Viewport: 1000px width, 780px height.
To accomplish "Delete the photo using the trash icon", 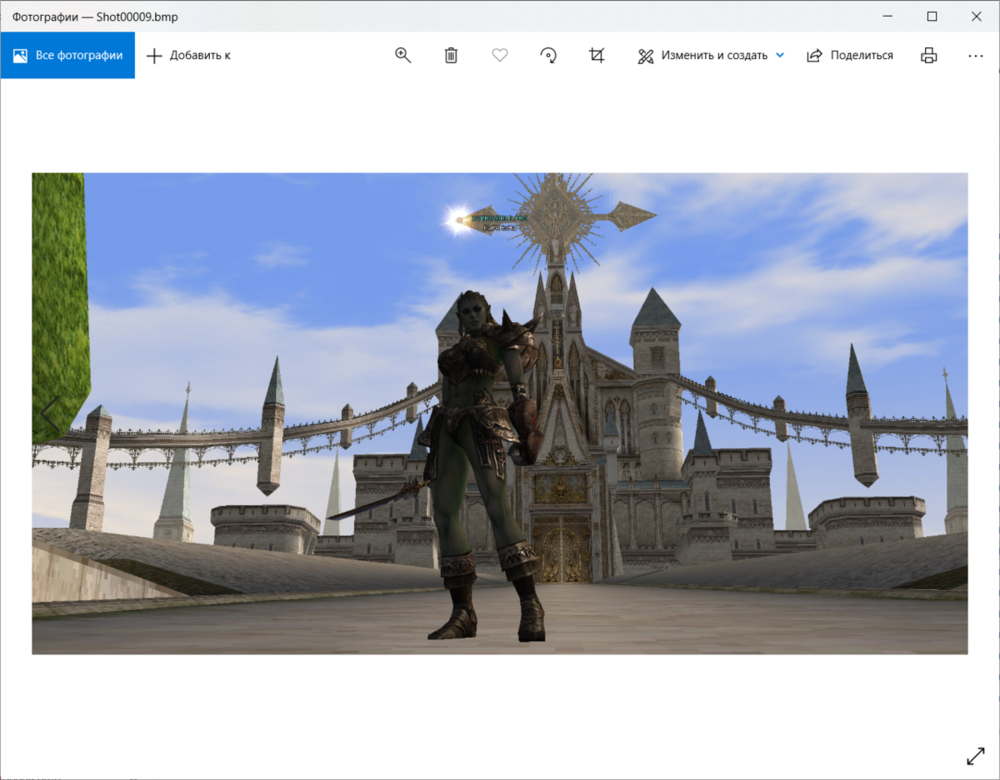I will click(451, 55).
